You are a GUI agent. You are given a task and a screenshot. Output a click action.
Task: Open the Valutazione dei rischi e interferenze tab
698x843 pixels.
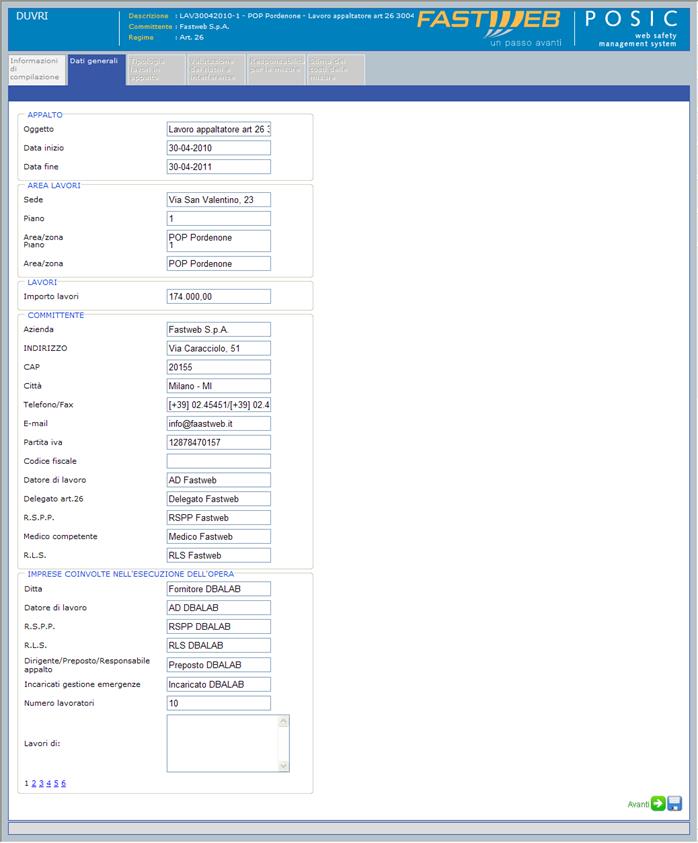coord(216,69)
